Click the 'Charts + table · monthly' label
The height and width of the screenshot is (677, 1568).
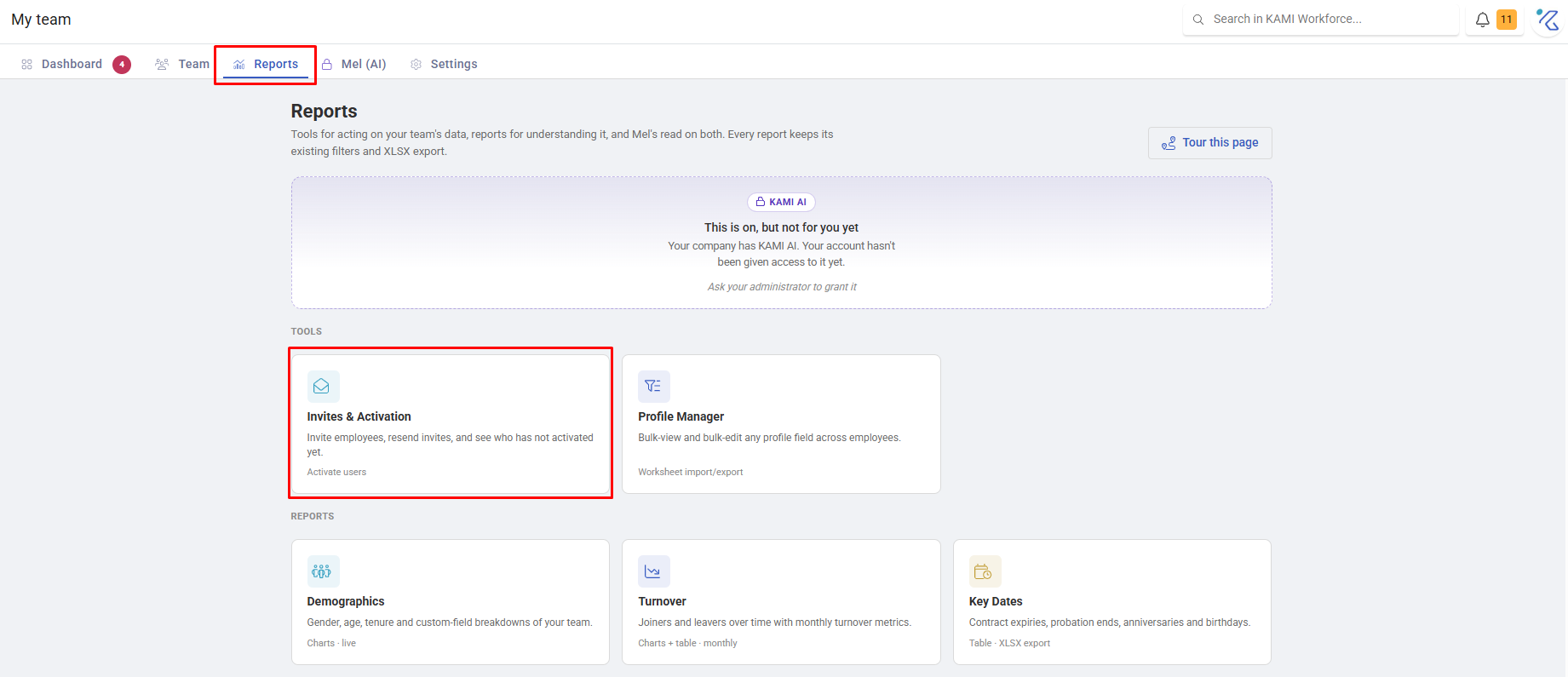tap(687, 643)
